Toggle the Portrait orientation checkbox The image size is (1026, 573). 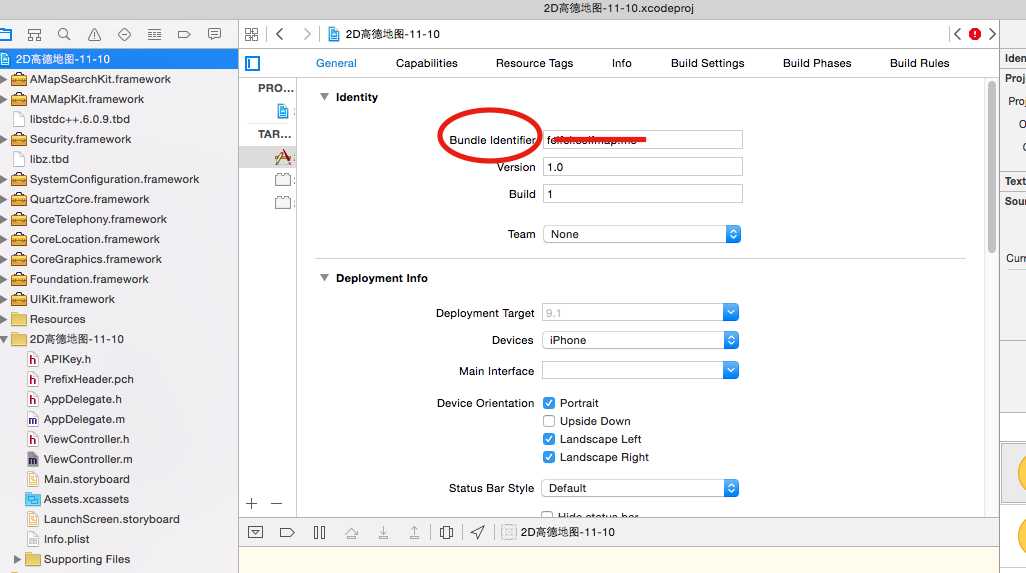(x=549, y=403)
